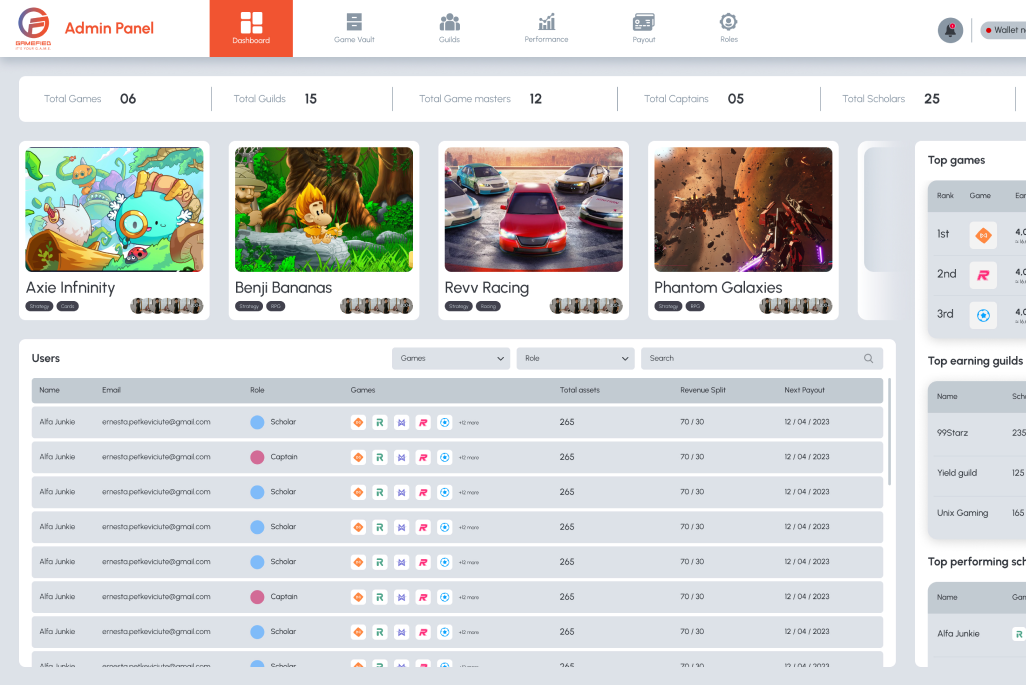Image resolution: width=1026 pixels, height=685 pixels.
Task: Click the Wallet button in header
Action: pos(1004,30)
